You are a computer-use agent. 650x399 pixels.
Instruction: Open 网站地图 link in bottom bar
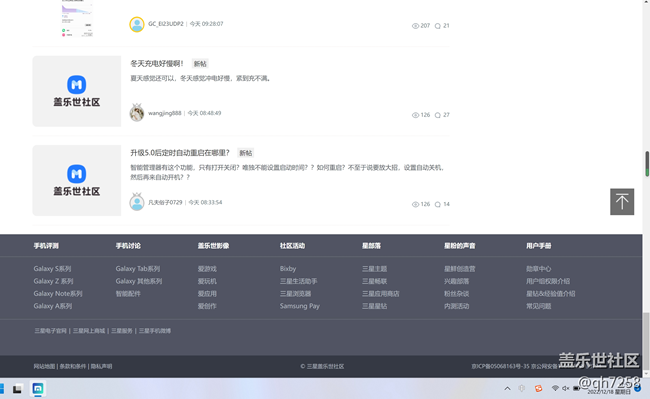pyautogui.click(x=44, y=366)
